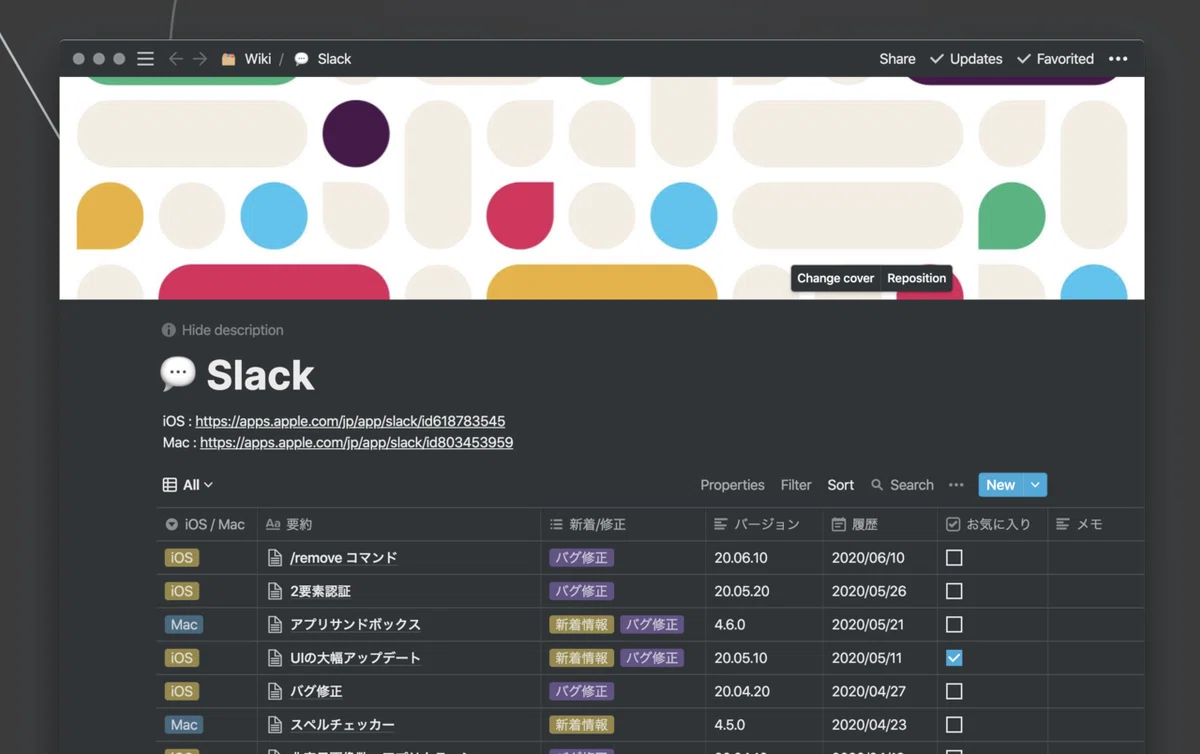Open the iOS / Mac column header menu

click(207, 524)
